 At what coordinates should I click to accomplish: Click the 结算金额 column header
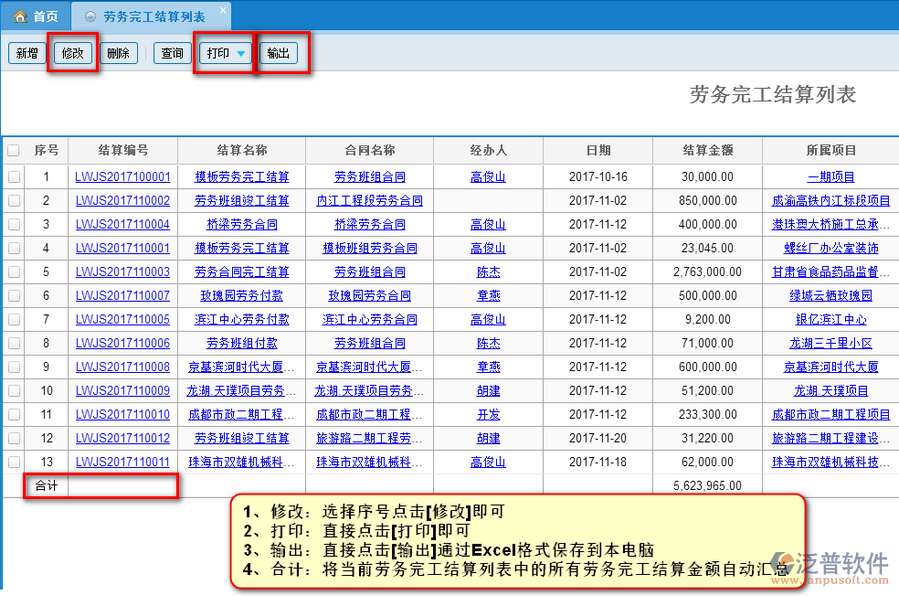coord(707,151)
